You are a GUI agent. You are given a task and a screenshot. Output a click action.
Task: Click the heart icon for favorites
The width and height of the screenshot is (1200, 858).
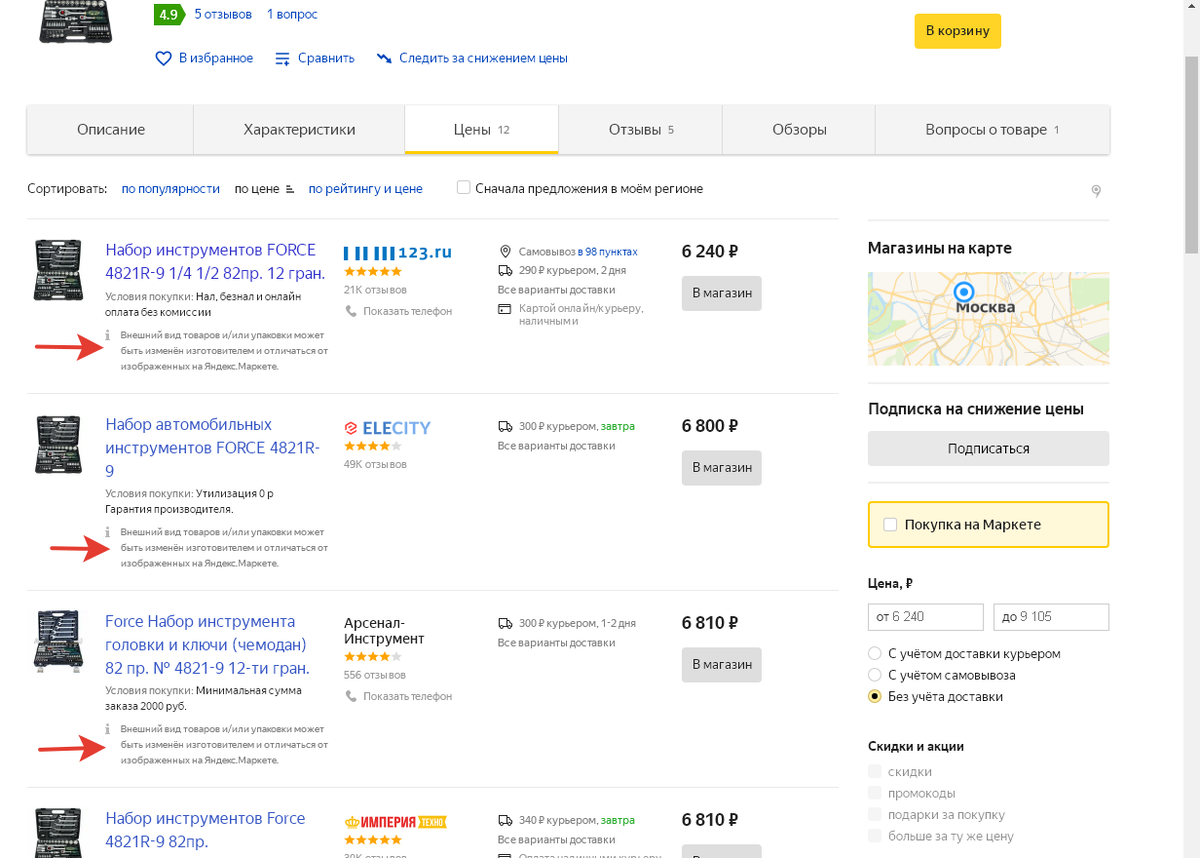(x=164, y=59)
